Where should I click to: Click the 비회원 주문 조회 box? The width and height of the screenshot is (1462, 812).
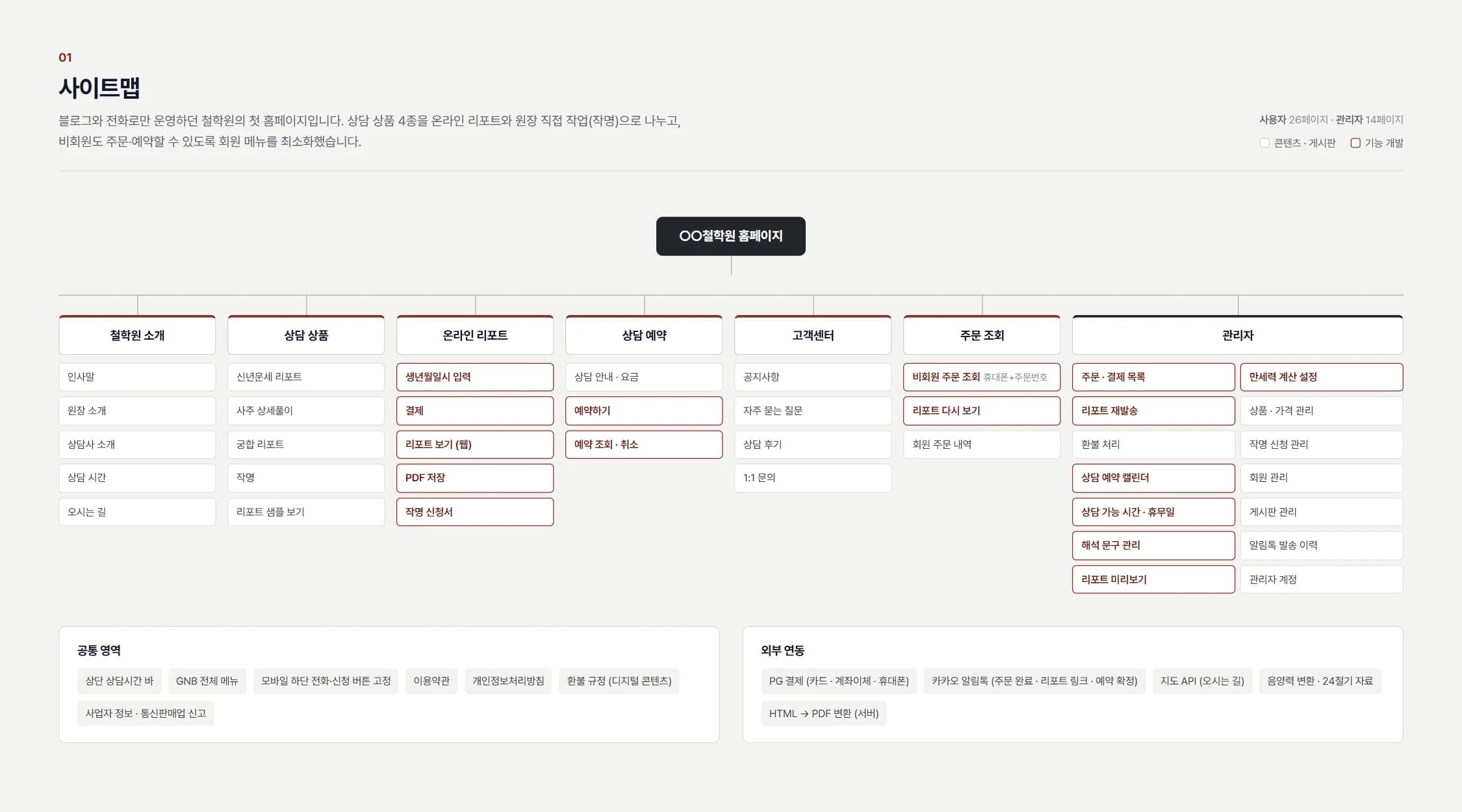tap(982, 377)
